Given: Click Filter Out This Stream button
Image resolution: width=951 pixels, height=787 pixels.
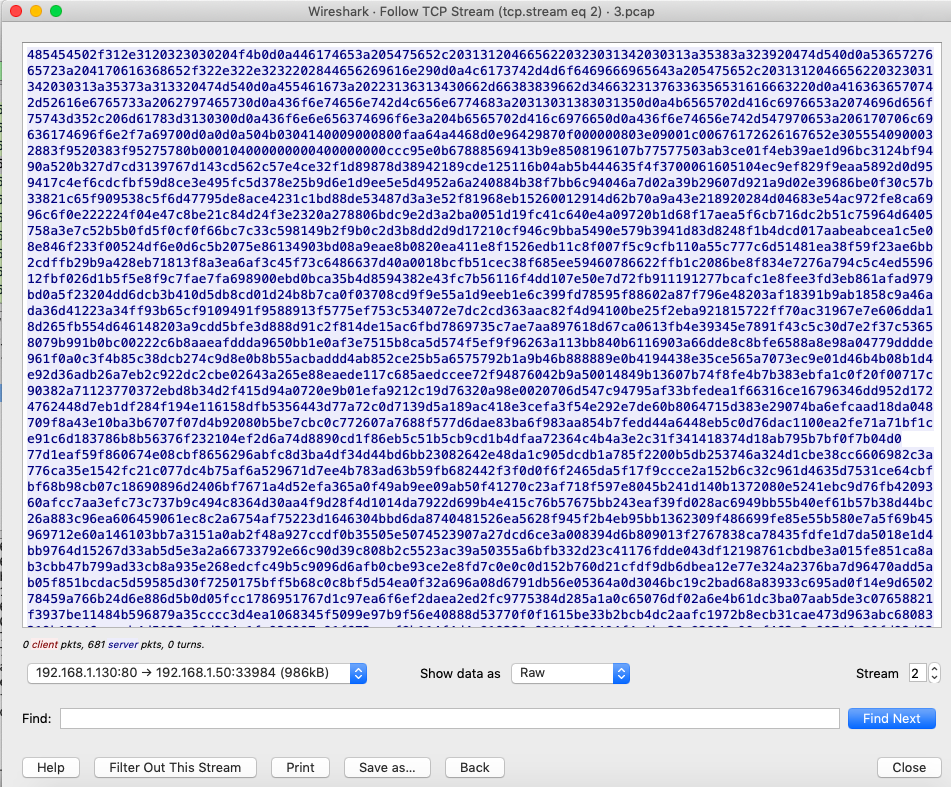Looking at the screenshot, I should coord(175,768).
